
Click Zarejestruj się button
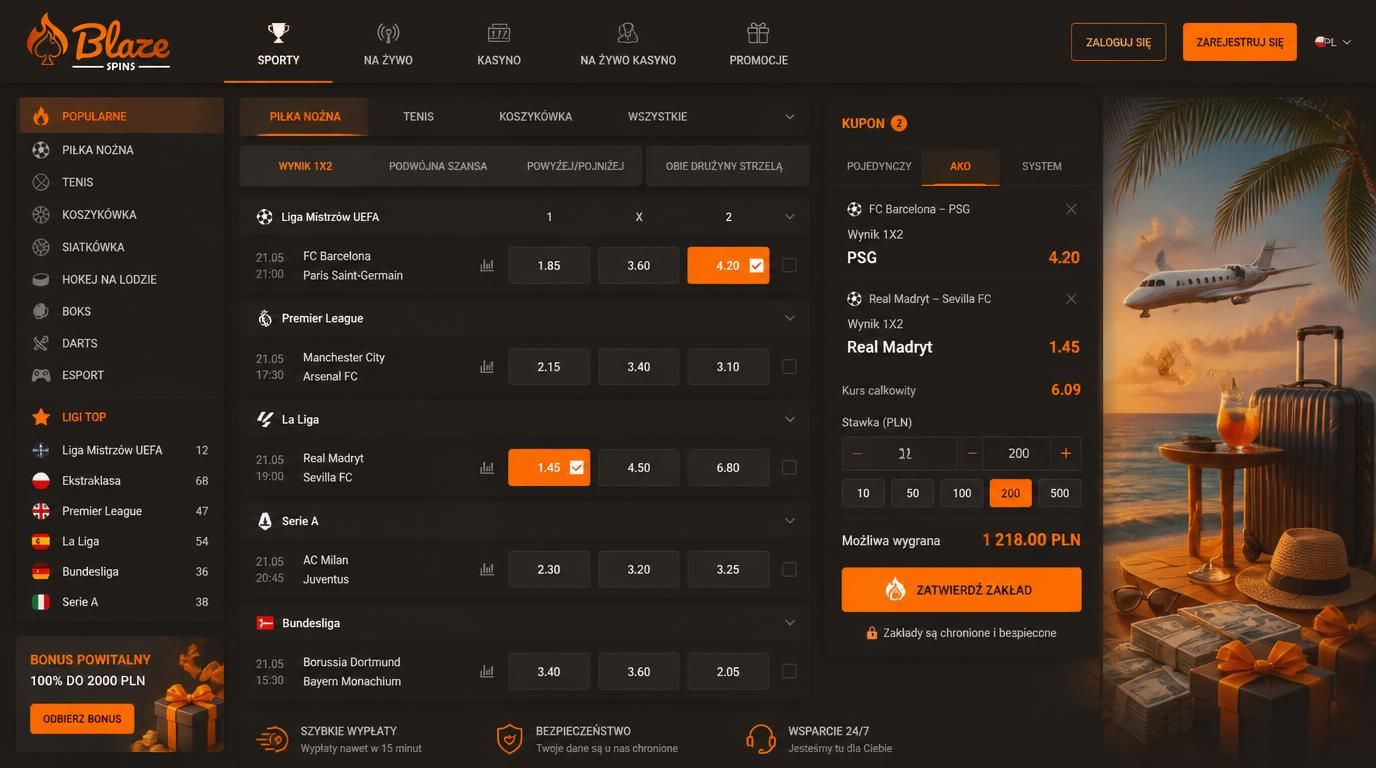[1240, 42]
